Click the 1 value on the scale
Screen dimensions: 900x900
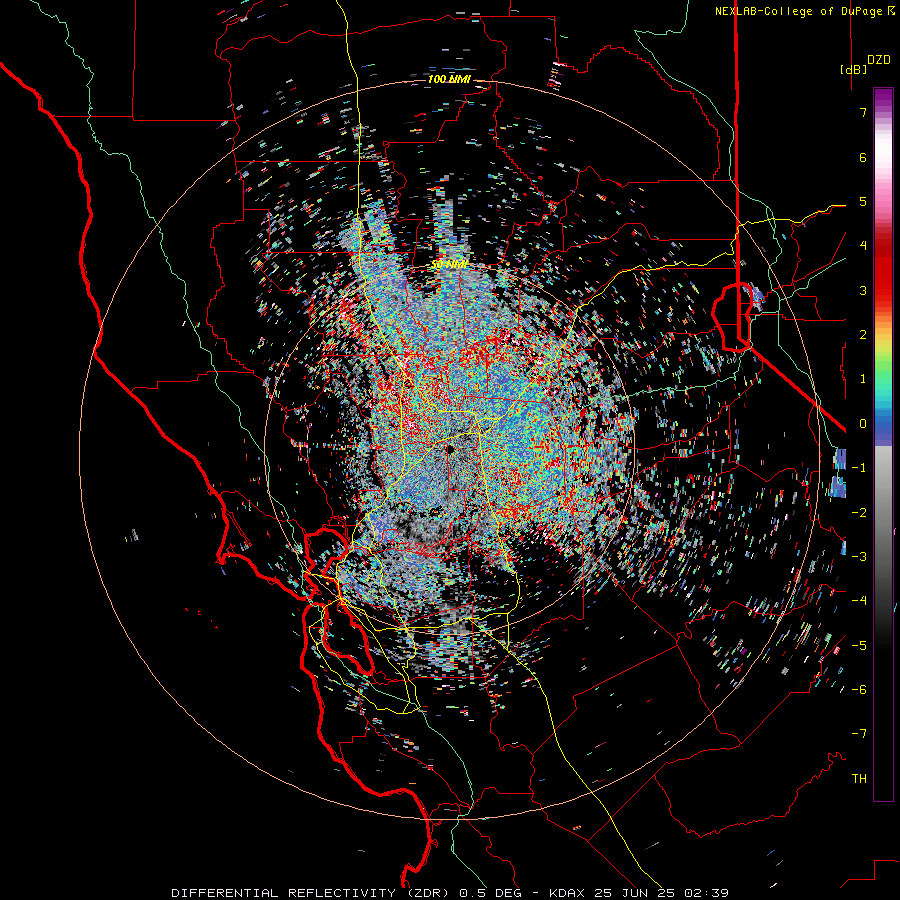863,379
